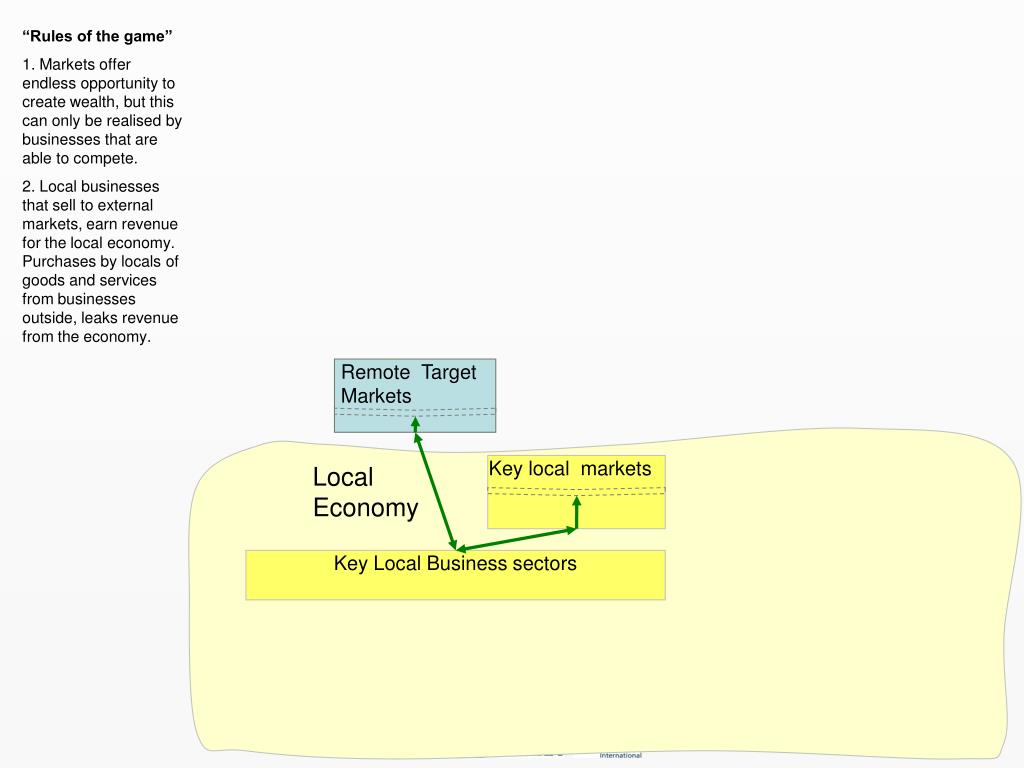
Task: Click the Key Local Business sectors box
Action: click(455, 575)
